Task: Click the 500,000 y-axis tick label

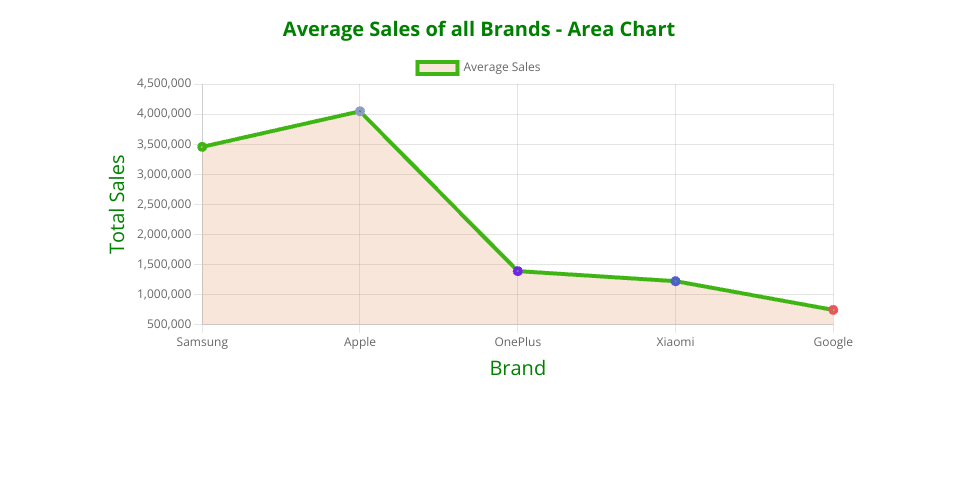Action: pyautogui.click(x=168, y=324)
